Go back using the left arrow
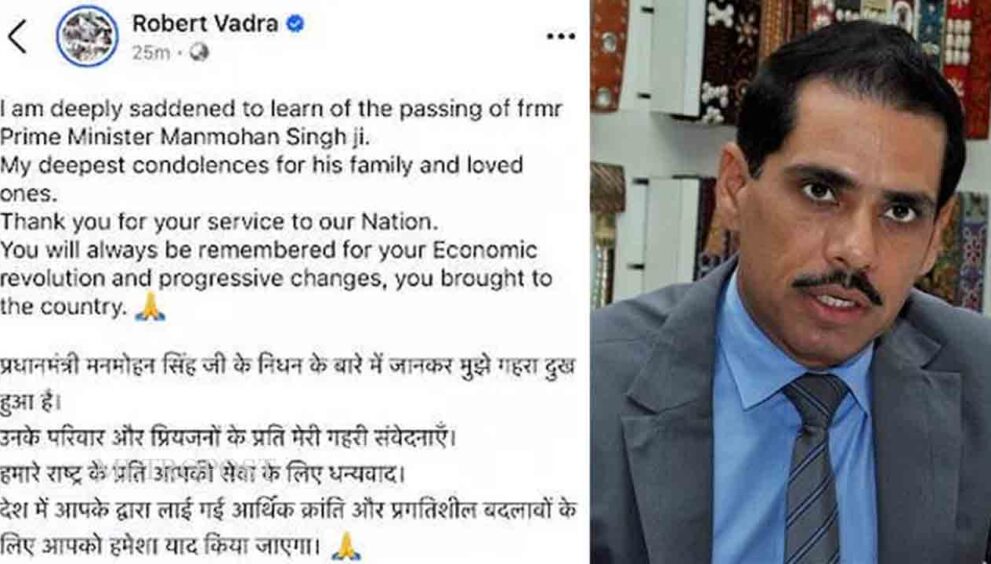 (x=16, y=36)
